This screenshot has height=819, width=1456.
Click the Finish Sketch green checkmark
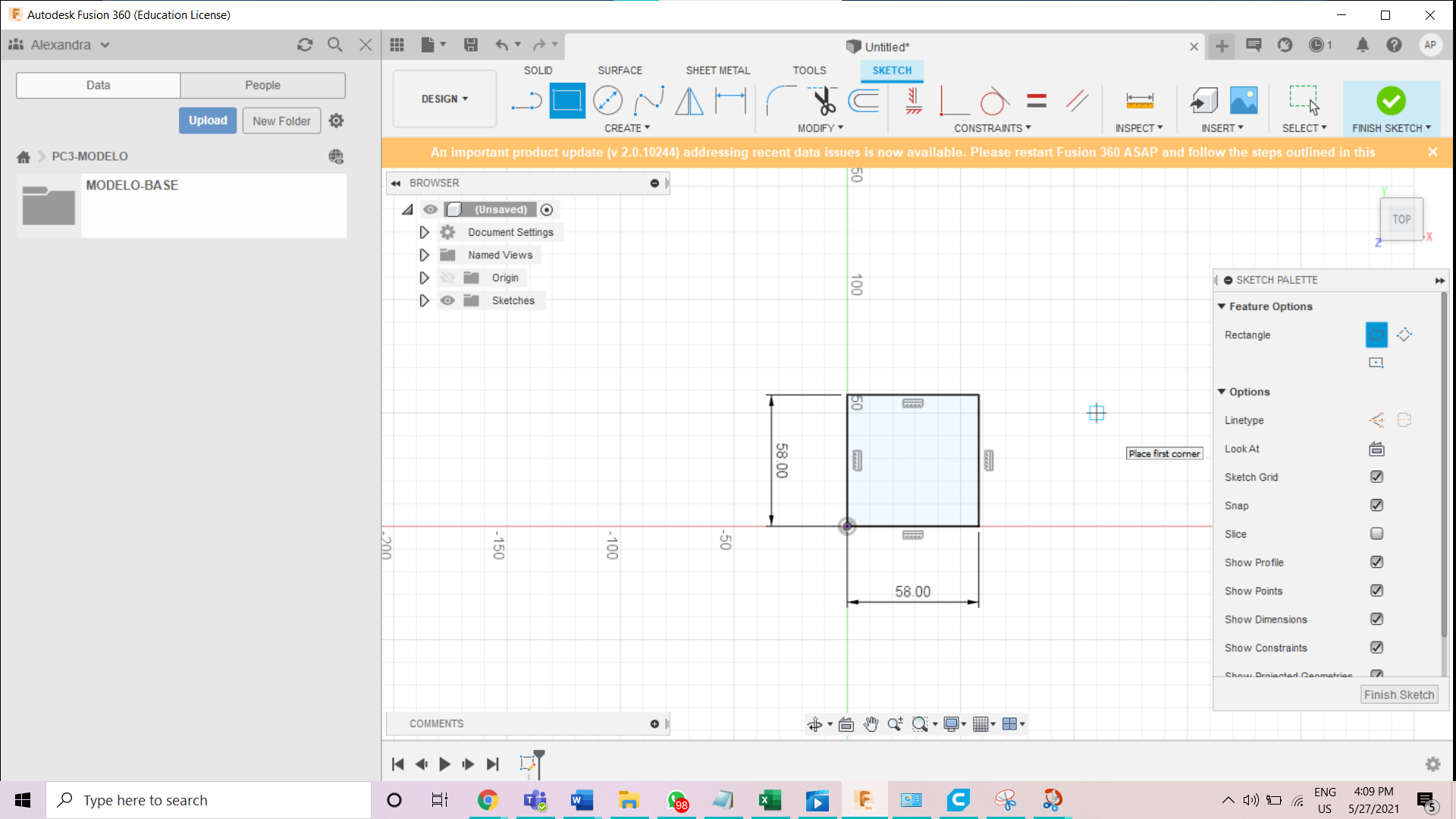click(x=1391, y=100)
